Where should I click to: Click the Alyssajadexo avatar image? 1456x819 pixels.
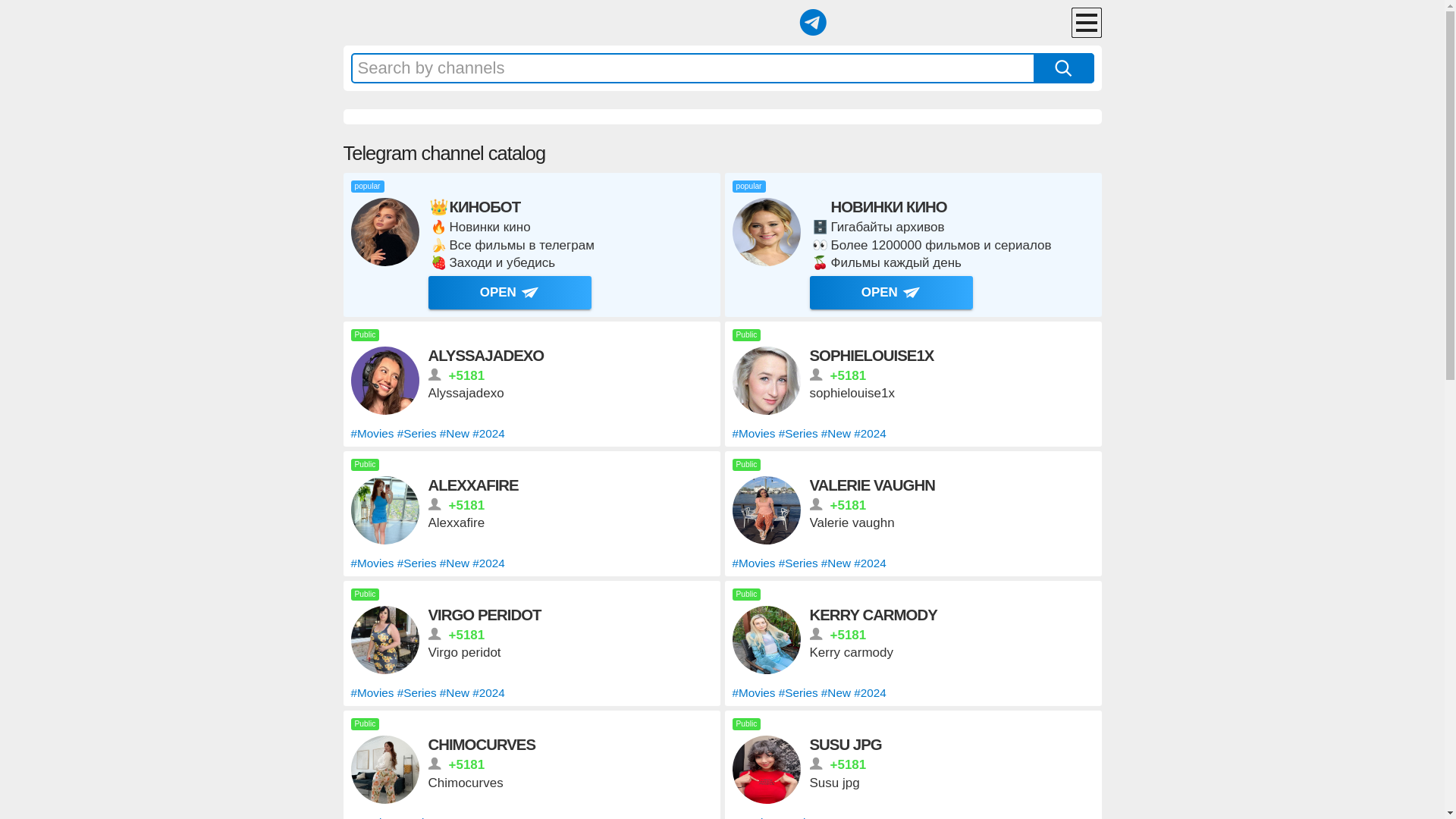pyautogui.click(x=385, y=381)
